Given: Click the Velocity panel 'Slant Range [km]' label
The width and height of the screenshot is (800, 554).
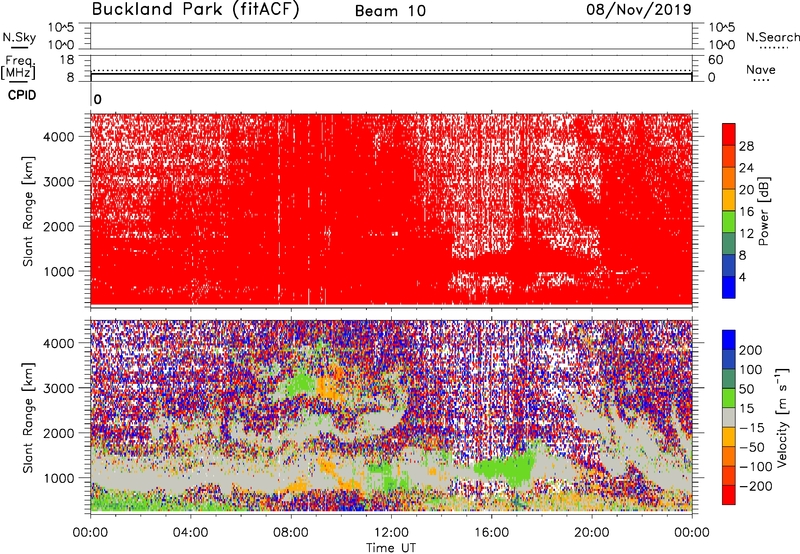Looking at the screenshot, I should point(28,417).
